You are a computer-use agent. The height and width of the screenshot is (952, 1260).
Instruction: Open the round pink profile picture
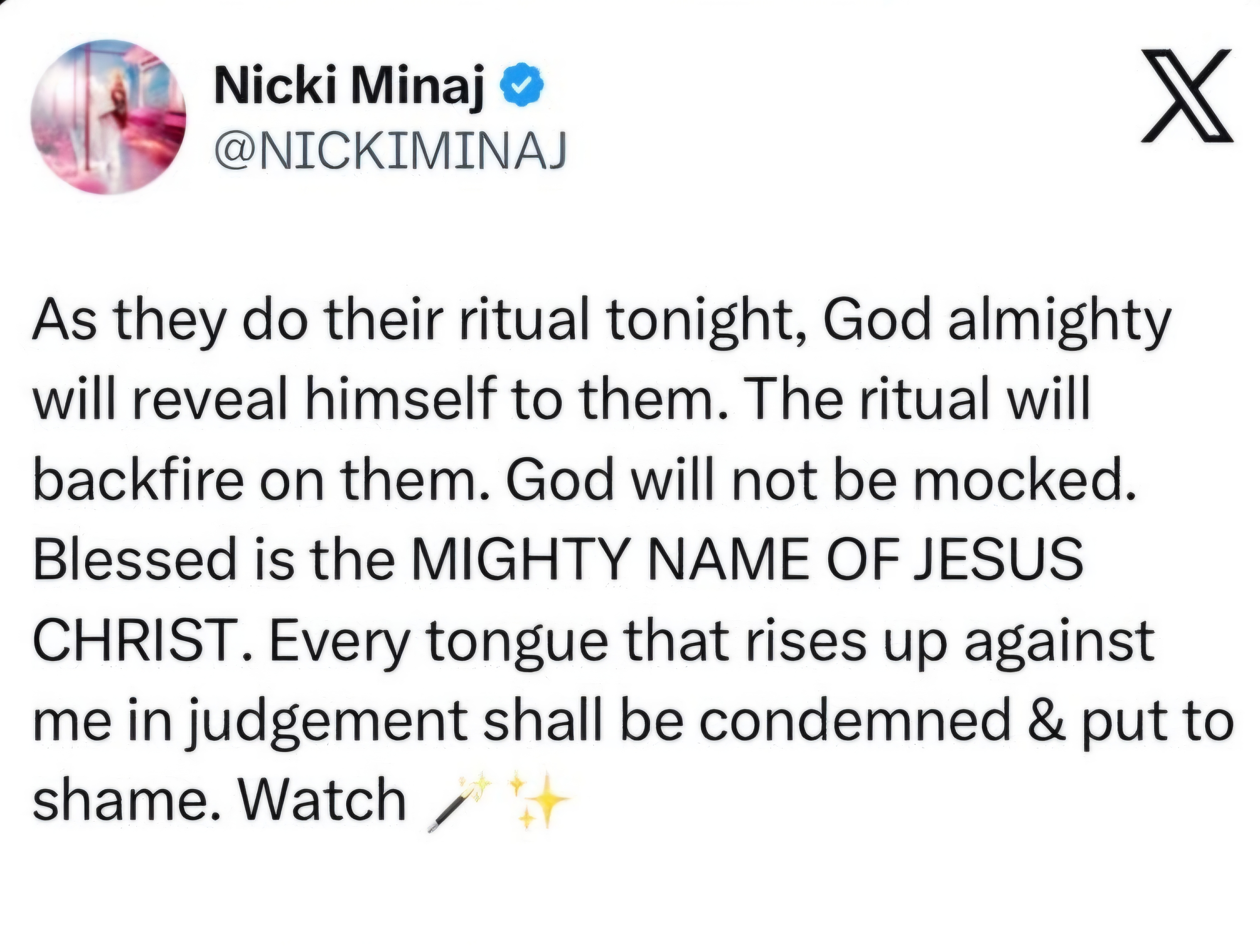pyautogui.click(x=108, y=117)
